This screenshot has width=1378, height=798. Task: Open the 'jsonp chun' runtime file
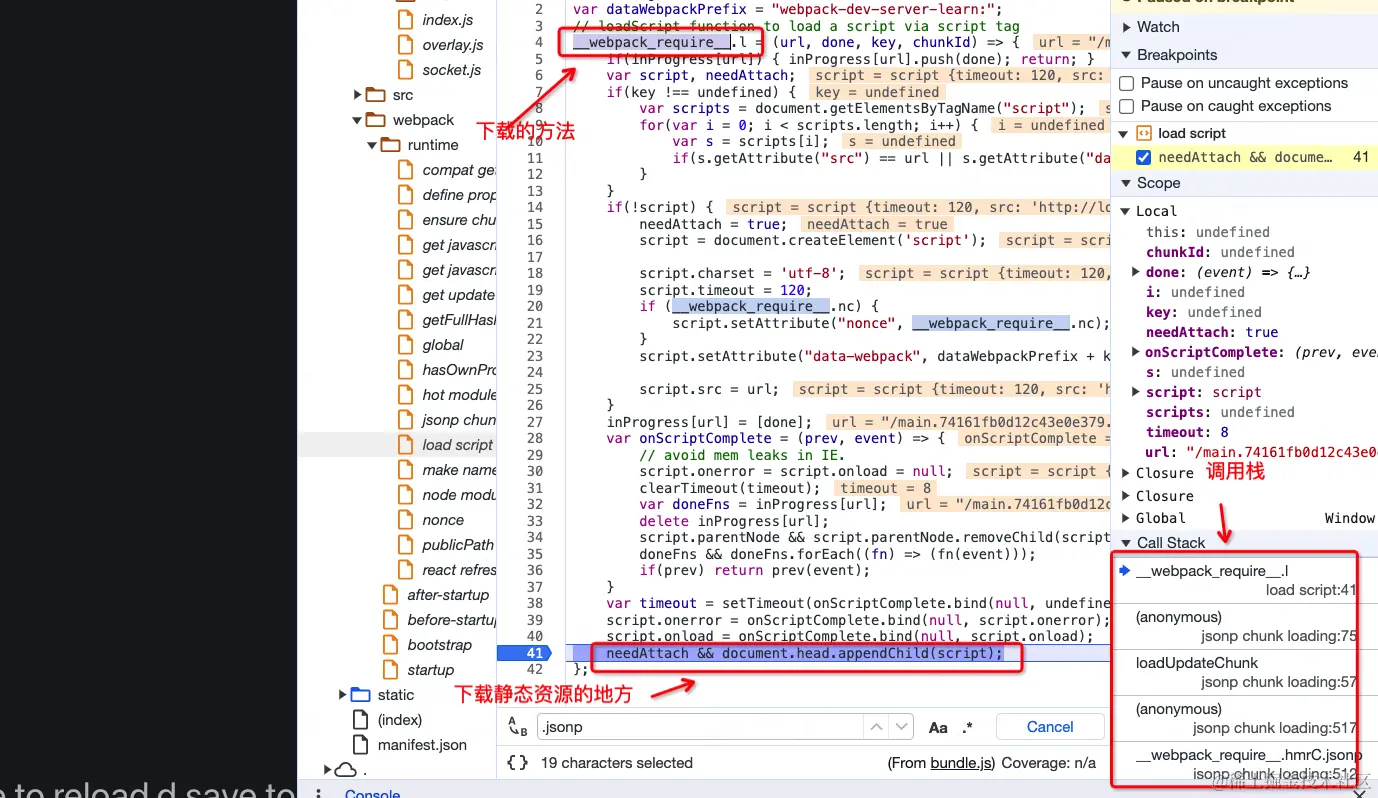pos(459,419)
